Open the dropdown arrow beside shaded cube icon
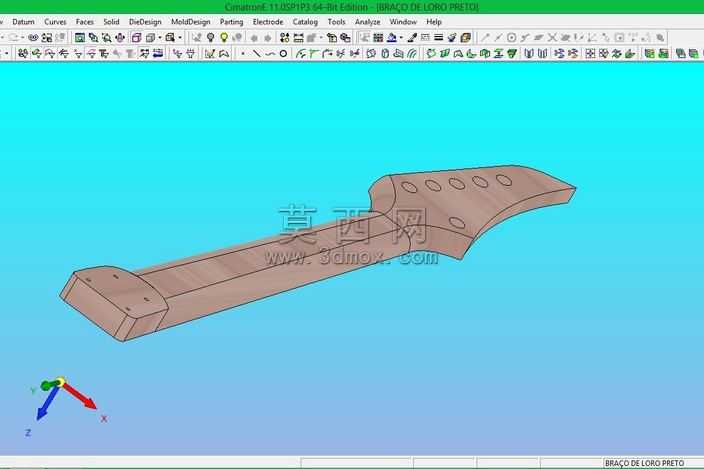This screenshot has height=469, width=704. click(159, 38)
